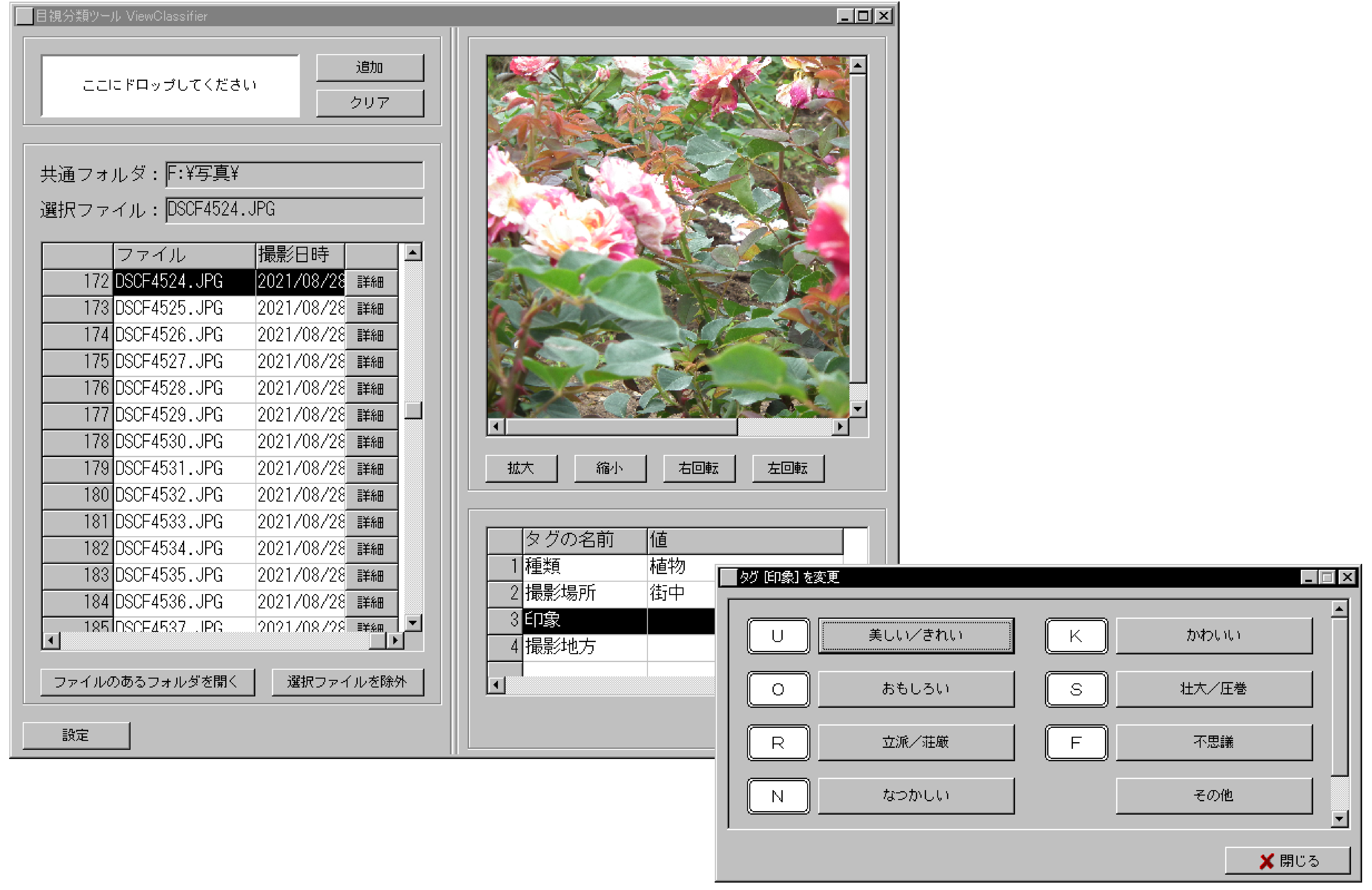Screen dimensions: 1372x890
Task: Click the U shortcut key button
Action: pyautogui.click(x=778, y=636)
